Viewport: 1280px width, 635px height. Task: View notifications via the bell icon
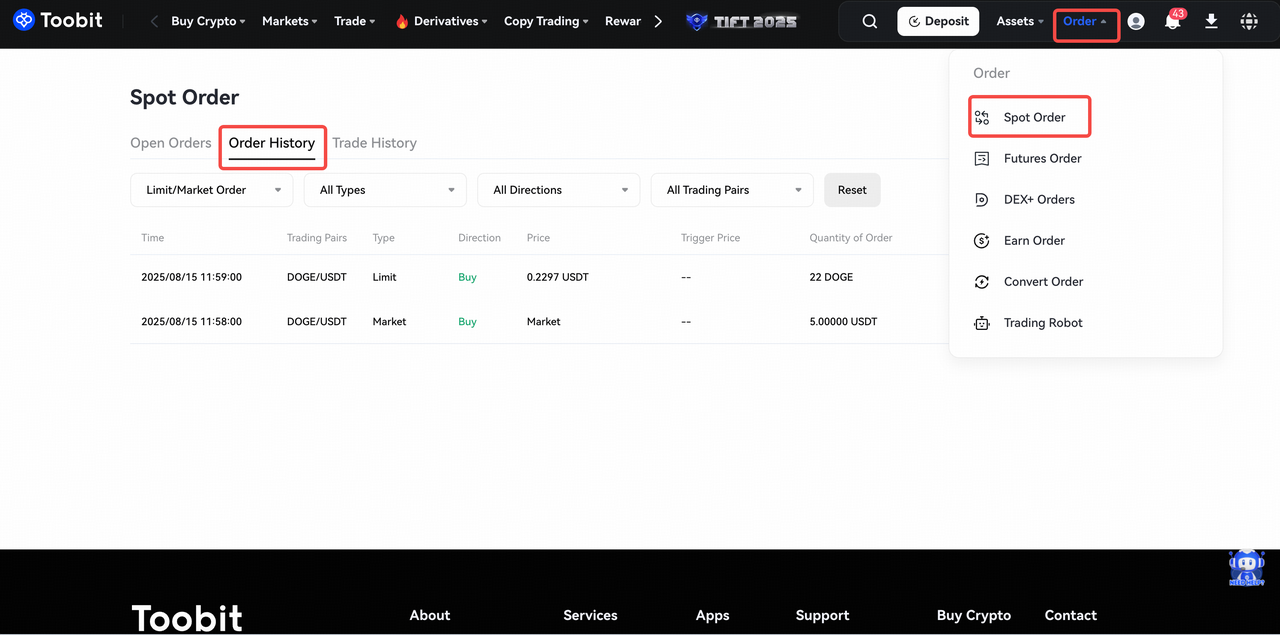[x=1173, y=21]
